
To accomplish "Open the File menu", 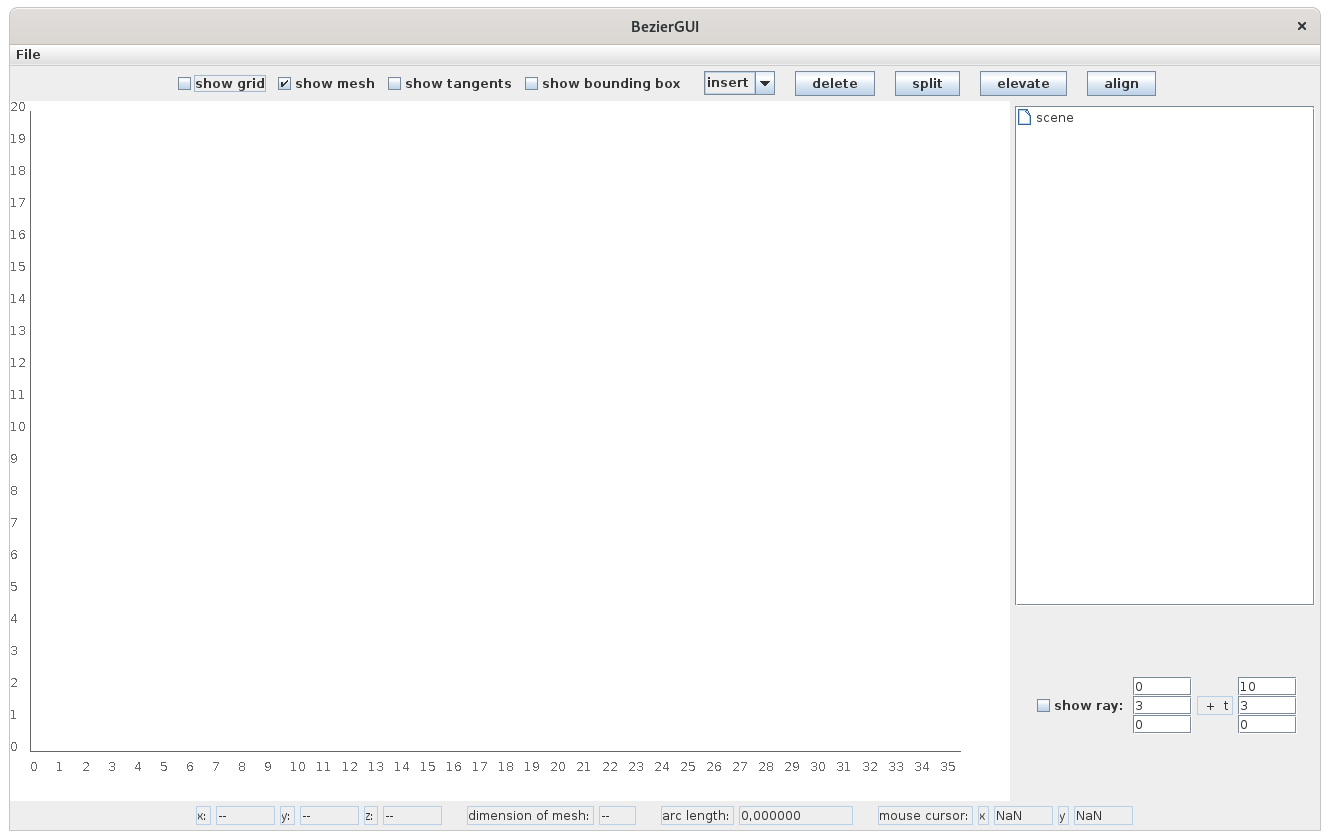I will point(28,54).
